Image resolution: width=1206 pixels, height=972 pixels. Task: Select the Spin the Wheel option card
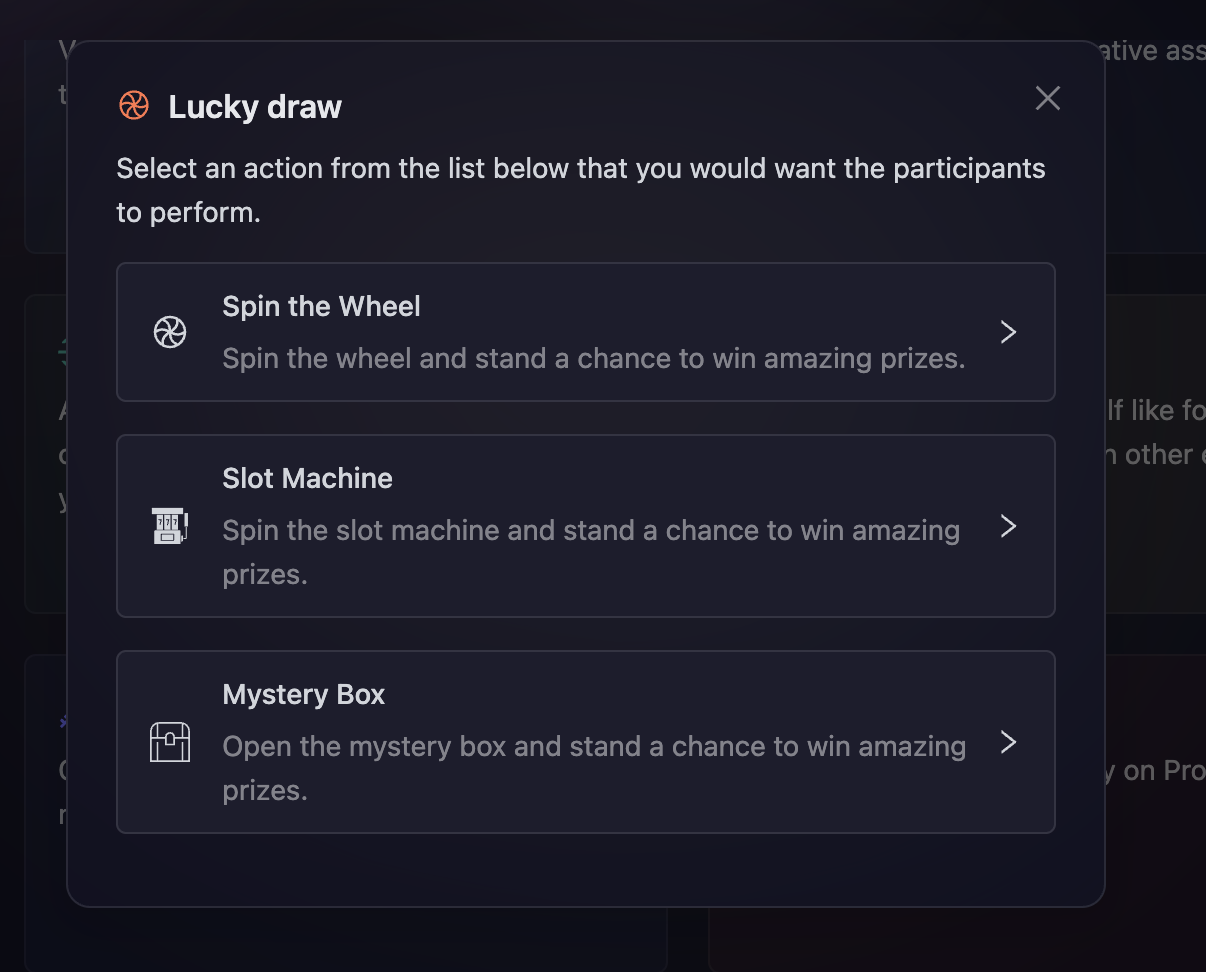point(586,332)
